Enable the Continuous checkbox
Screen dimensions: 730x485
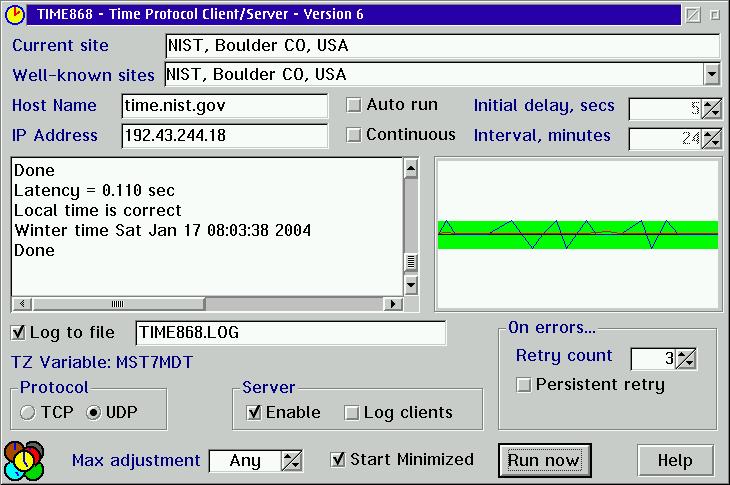[354, 135]
